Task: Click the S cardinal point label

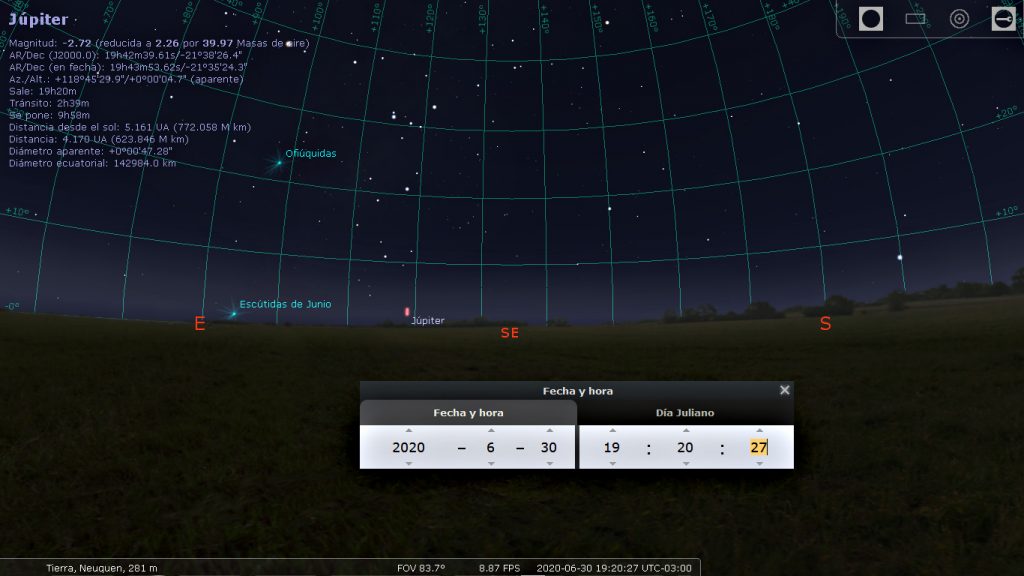Action: click(x=825, y=323)
